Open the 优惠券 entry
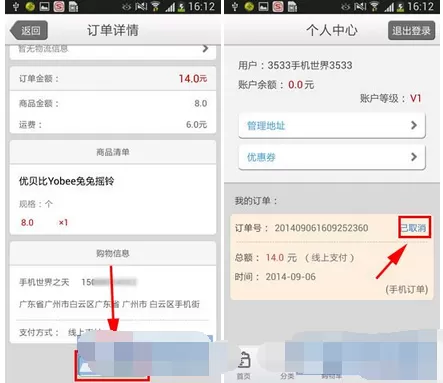Screen dimensions: 443x383 click(332, 157)
